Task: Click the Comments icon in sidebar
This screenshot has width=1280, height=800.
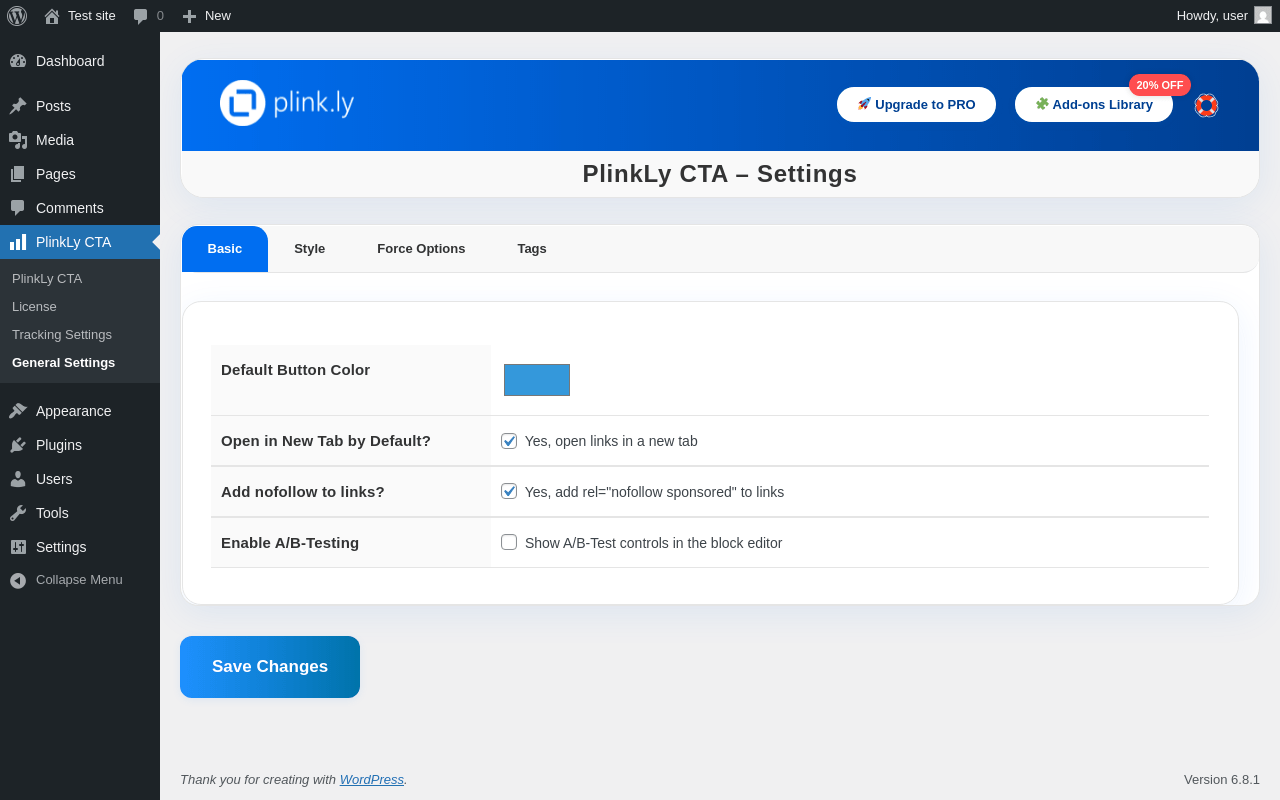Action: [18, 208]
